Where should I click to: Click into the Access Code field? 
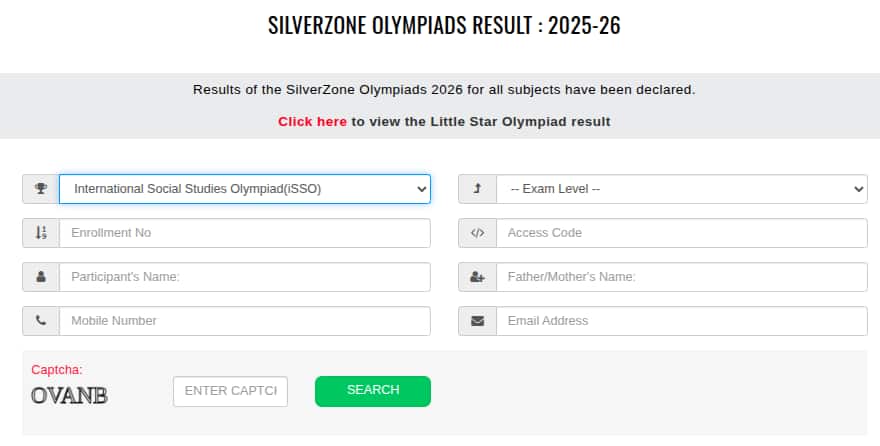[681, 233]
